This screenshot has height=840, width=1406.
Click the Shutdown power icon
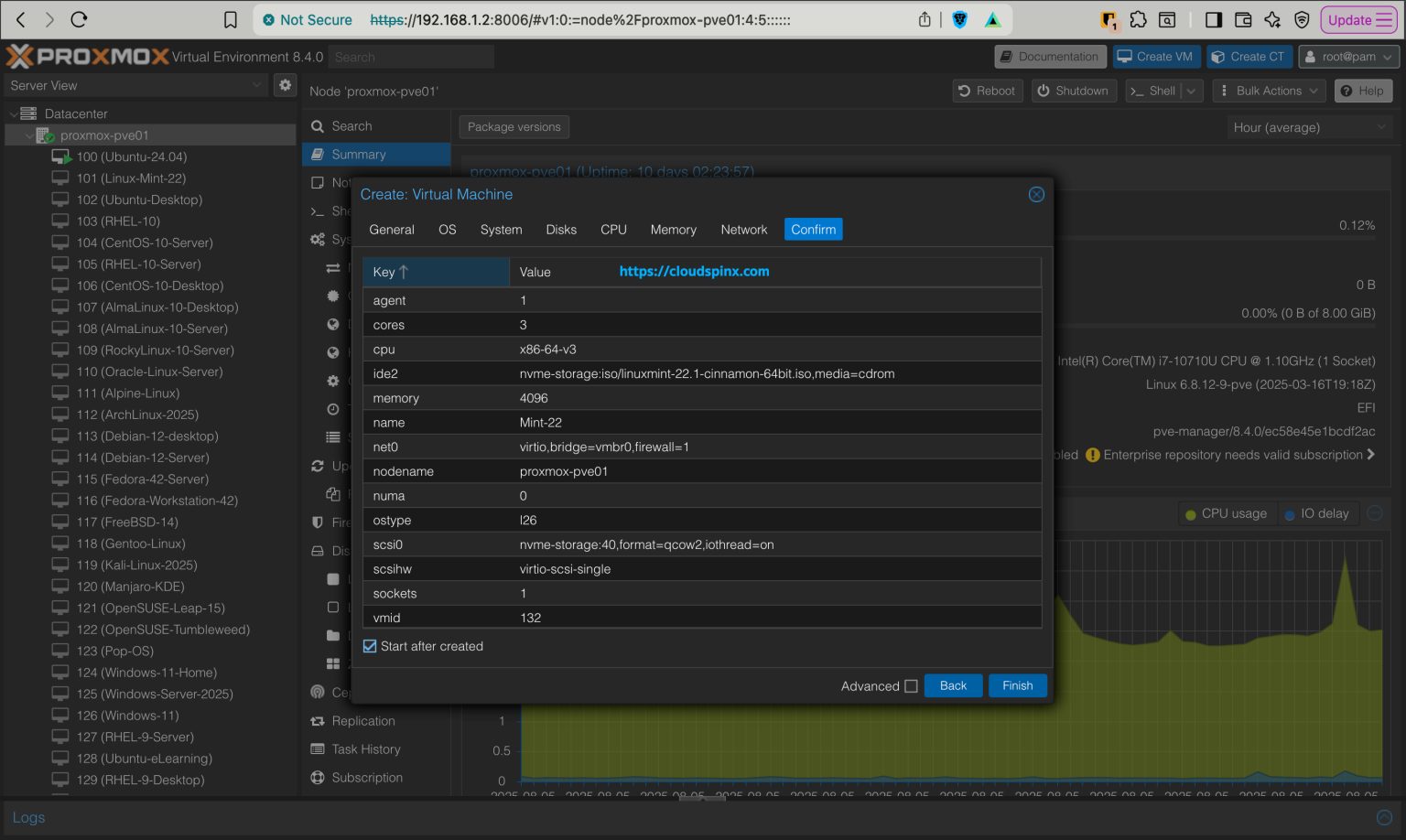[x=1044, y=91]
